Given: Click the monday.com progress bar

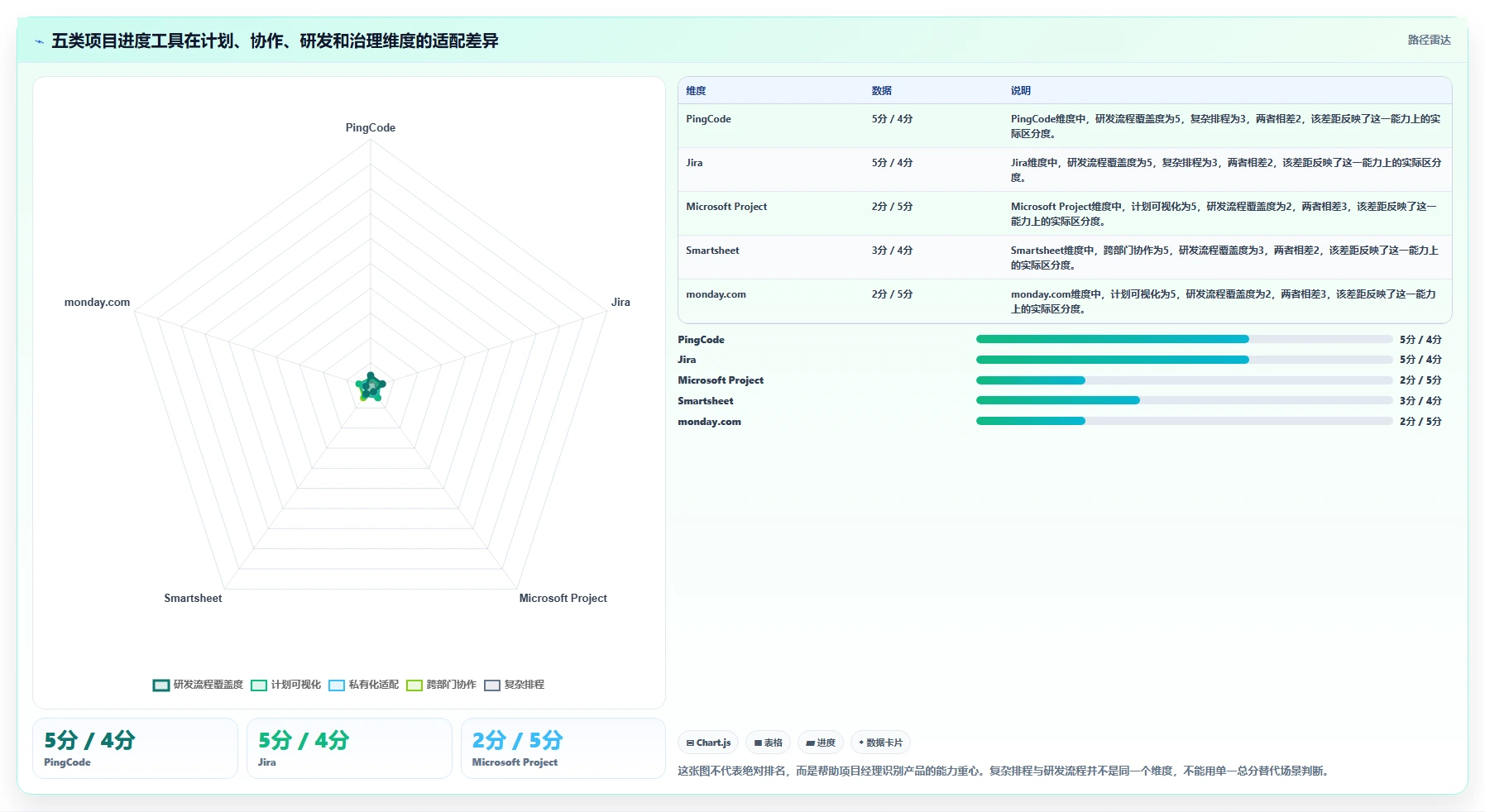Looking at the screenshot, I should point(1184,421).
